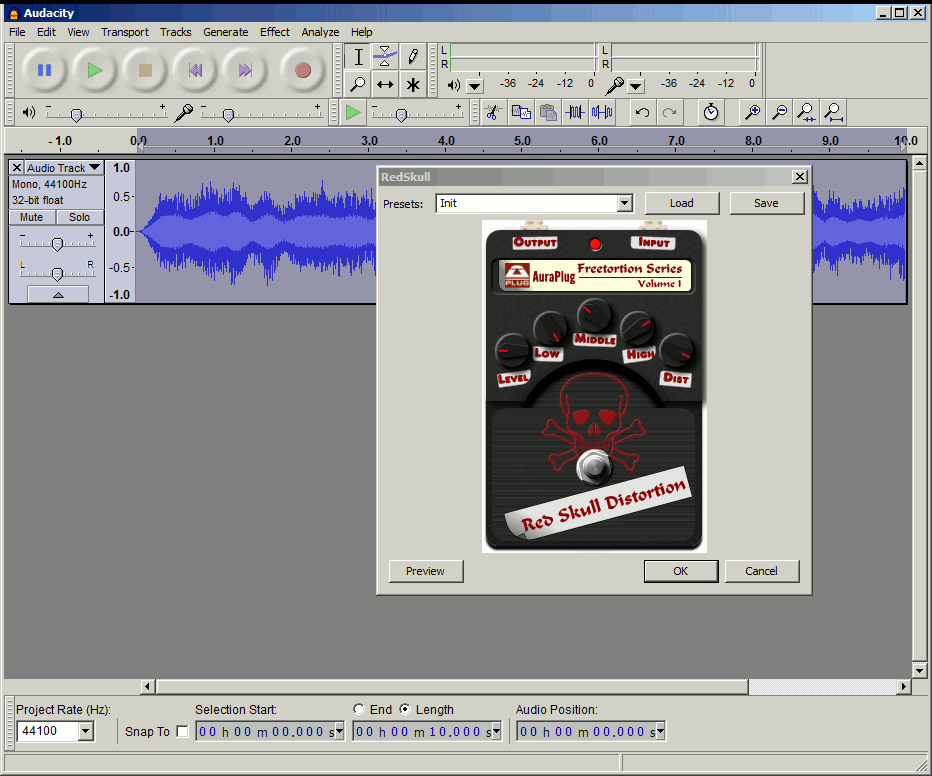
Task: Select the Zoom magnifier tool
Action: click(x=358, y=84)
